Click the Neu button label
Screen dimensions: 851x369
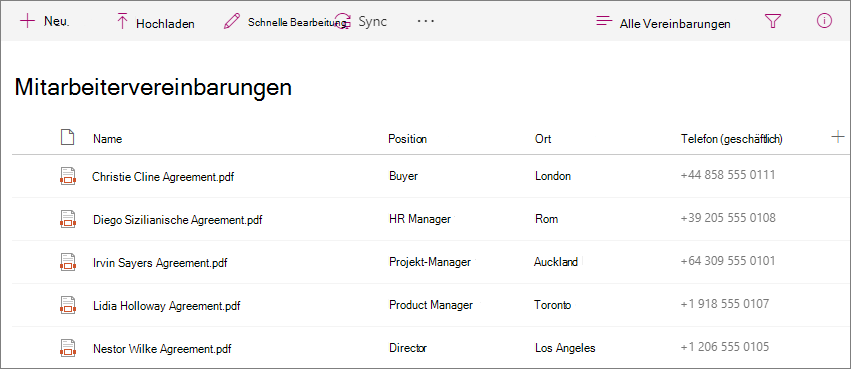click(56, 22)
